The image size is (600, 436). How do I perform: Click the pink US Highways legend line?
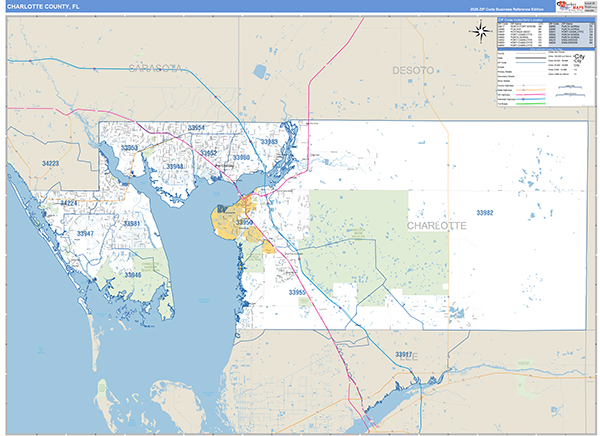[x=531, y=95]
